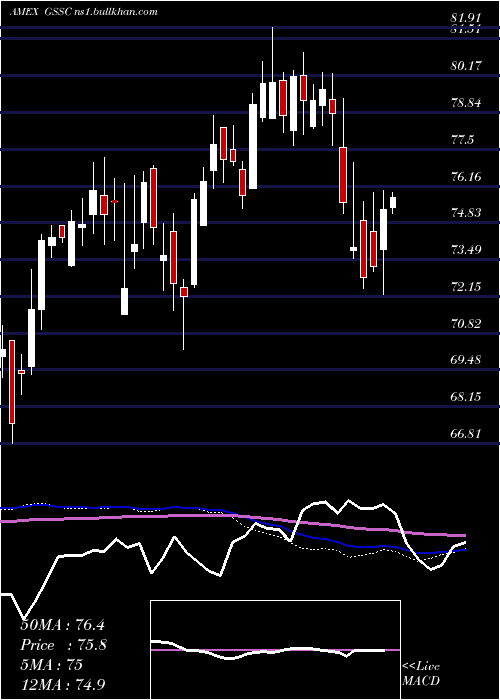This screenshot has width=500, height=700.
Task: Click the 72.15 price level label
Action: point(467,287)
